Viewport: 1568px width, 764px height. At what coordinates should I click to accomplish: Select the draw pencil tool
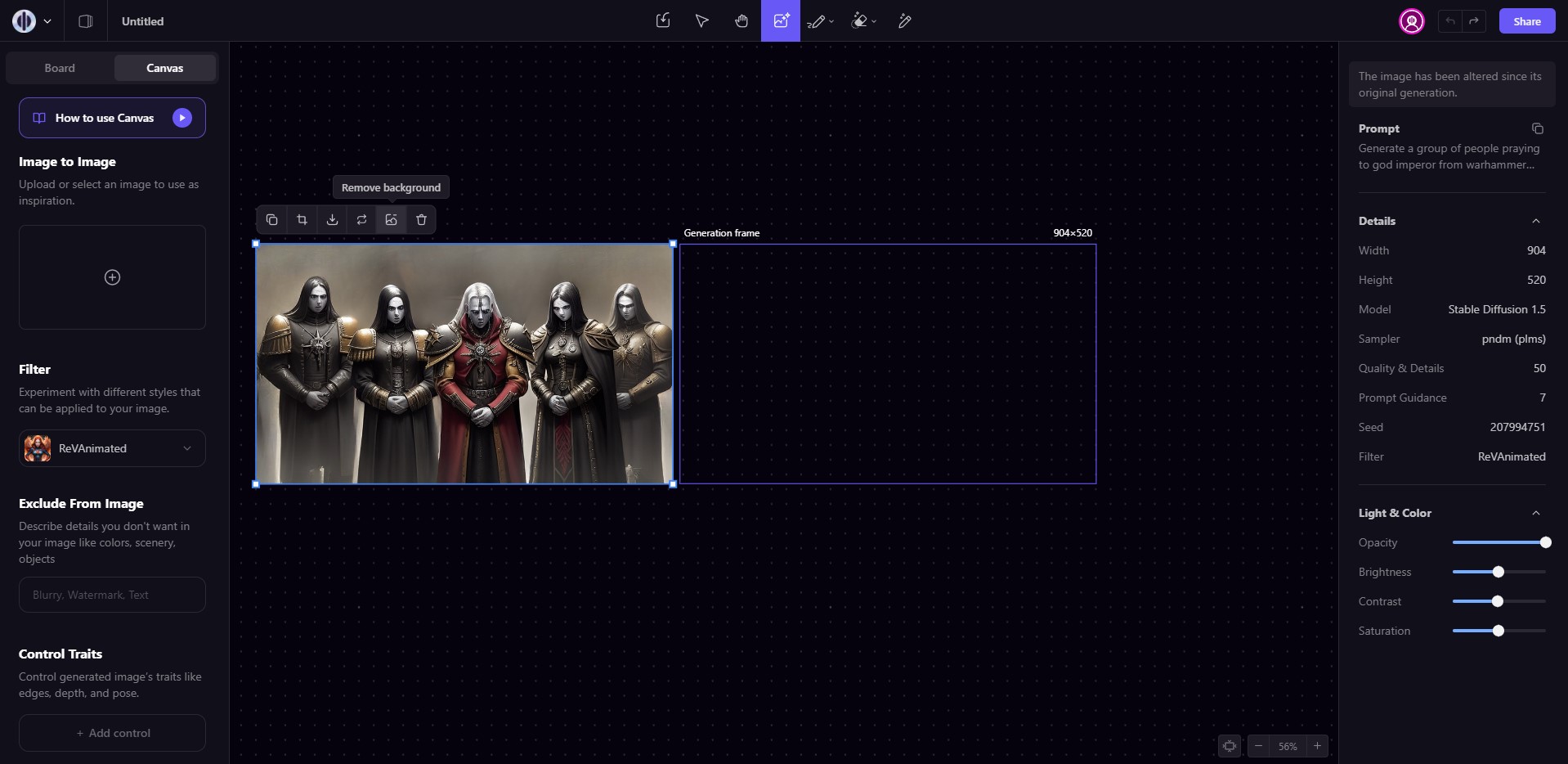(x=815, y=21)
